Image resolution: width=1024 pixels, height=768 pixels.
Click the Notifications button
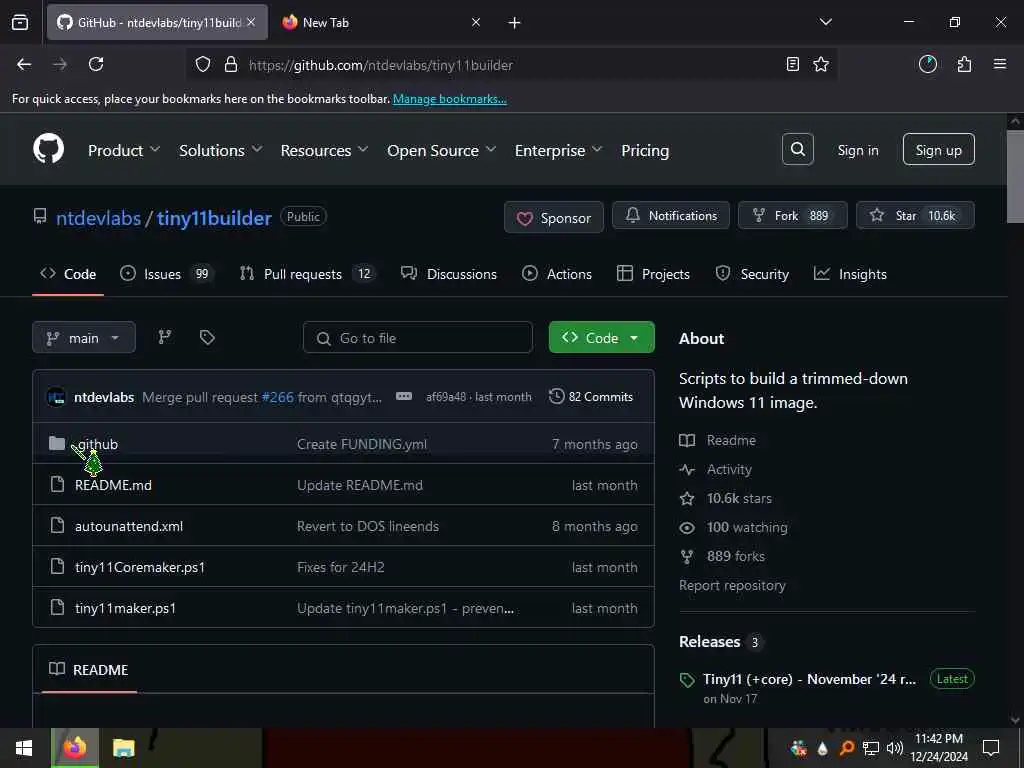(x=671, y=216)
